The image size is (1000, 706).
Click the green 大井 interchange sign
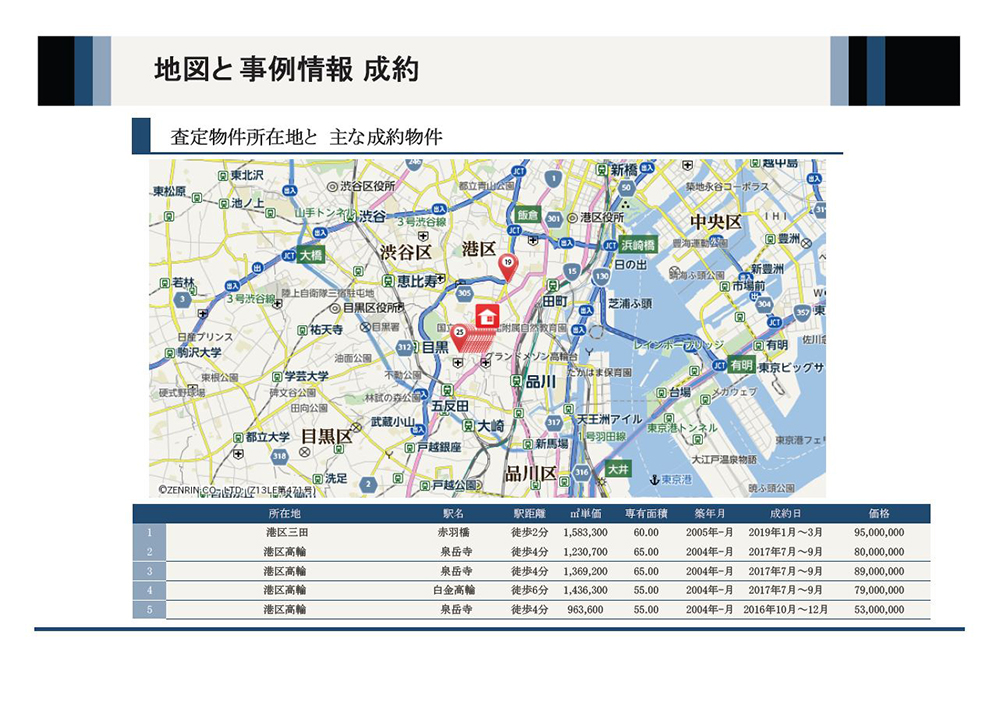tap(617, 469)
